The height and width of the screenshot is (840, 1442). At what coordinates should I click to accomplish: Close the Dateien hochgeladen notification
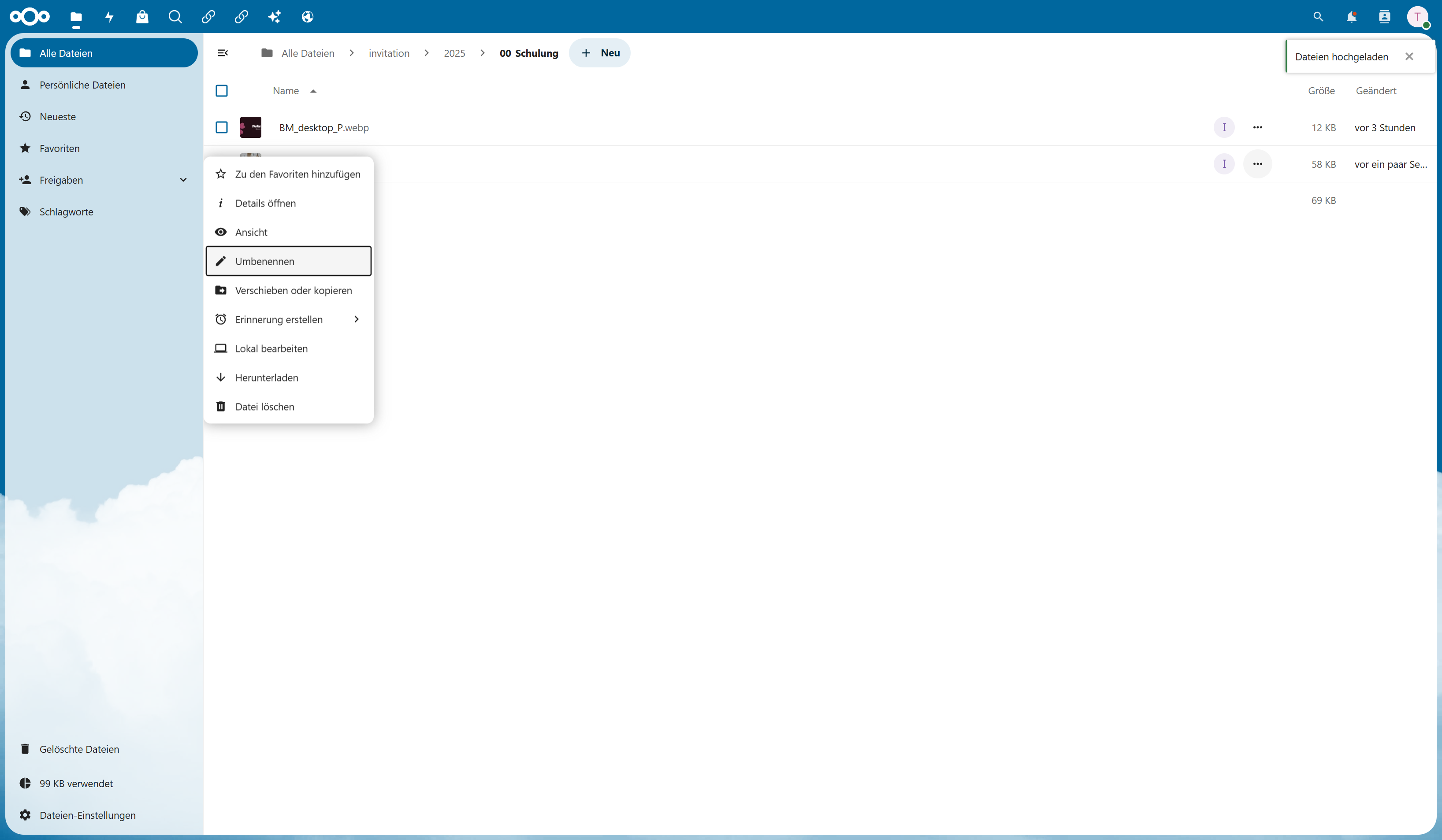(x=1409, y=57)
